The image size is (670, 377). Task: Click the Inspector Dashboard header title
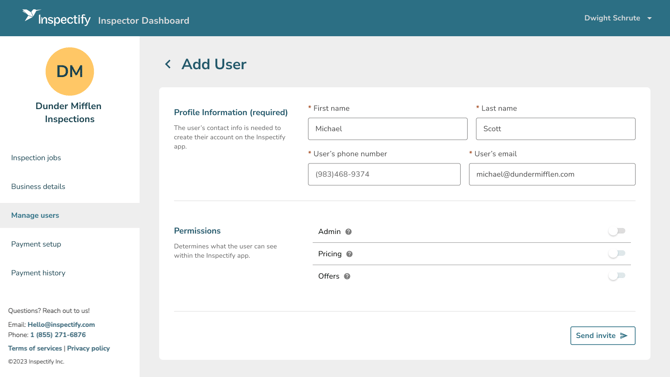[x=144, y=21]
